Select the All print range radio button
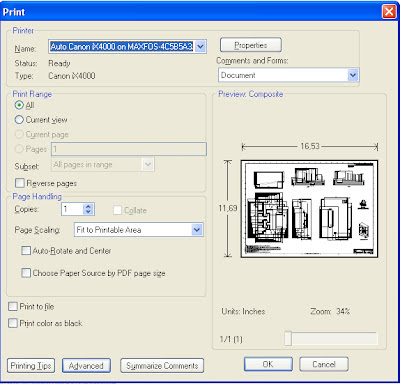Viewport: 400px width, 384px height. 19,105
